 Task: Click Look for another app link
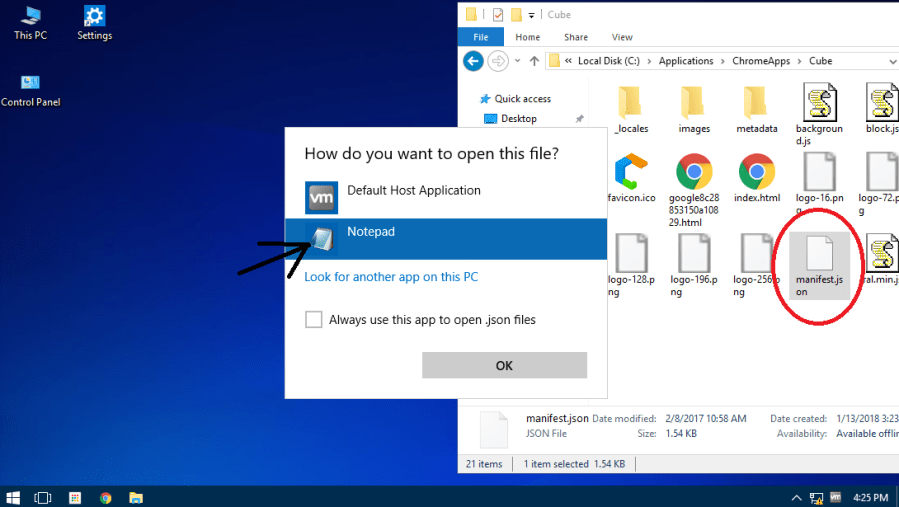point(391,277)
